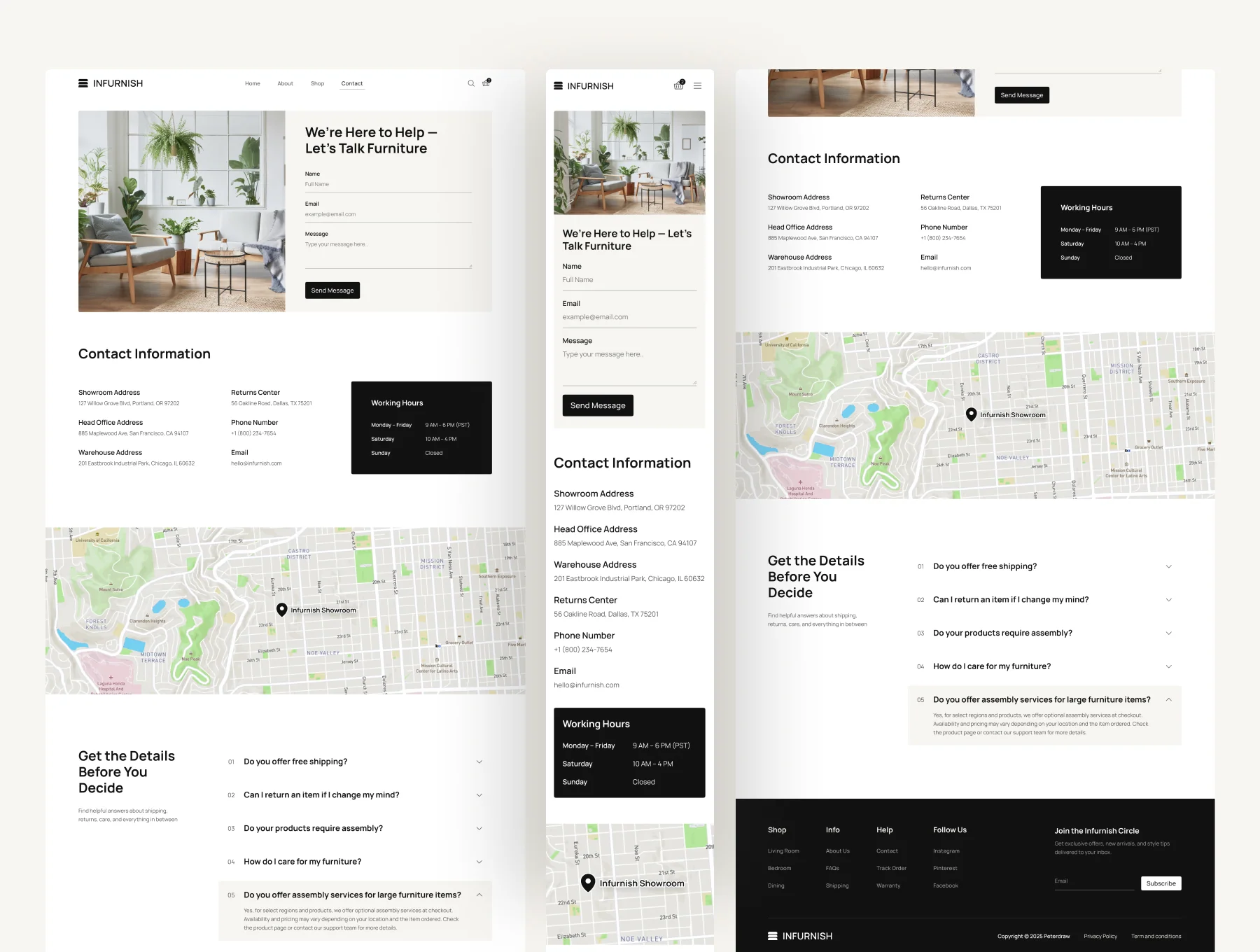The image size is (1260, 952).
Task: Click the footer newsletter Email field
Action: pos(1094,882)
